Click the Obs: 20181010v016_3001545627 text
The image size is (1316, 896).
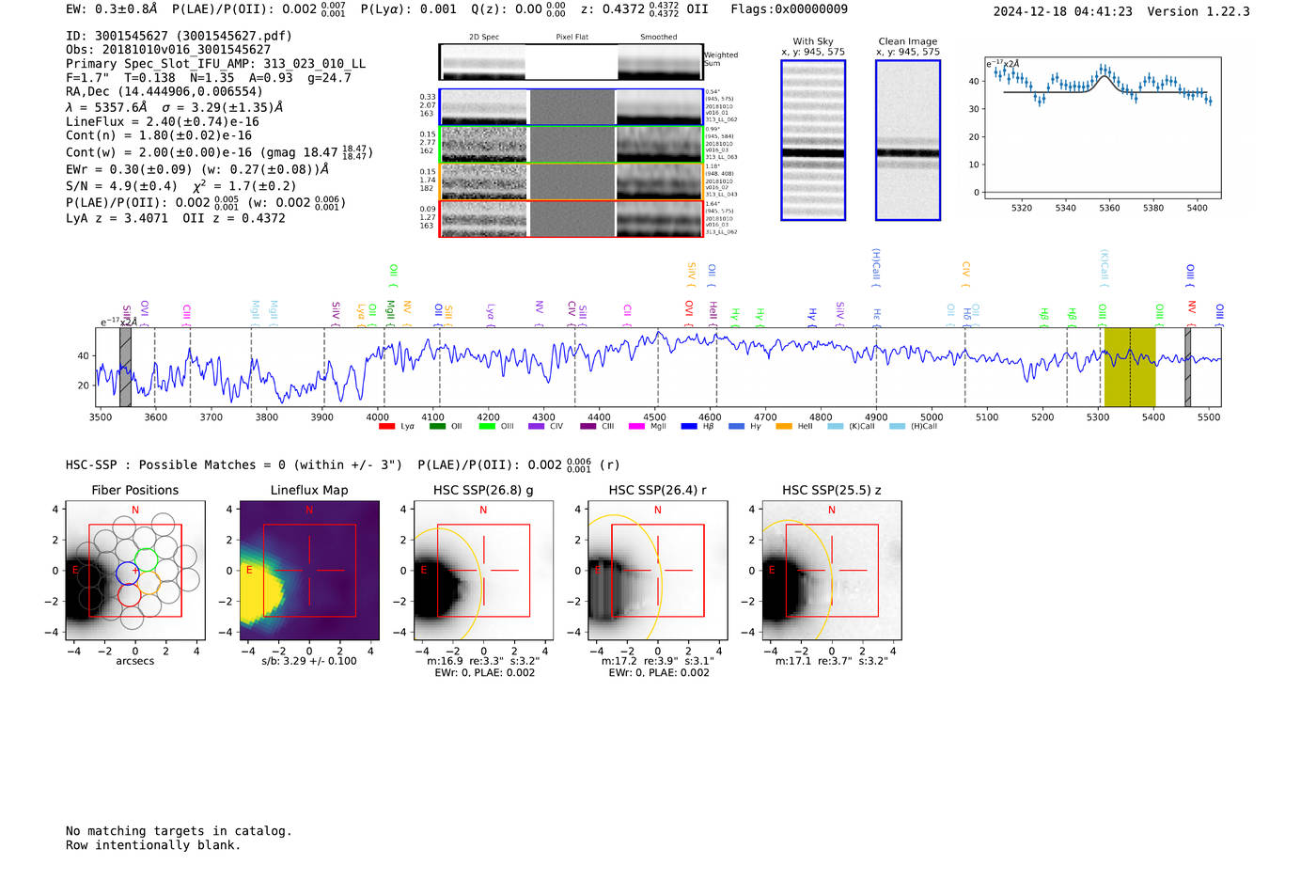tap(168, 50)
